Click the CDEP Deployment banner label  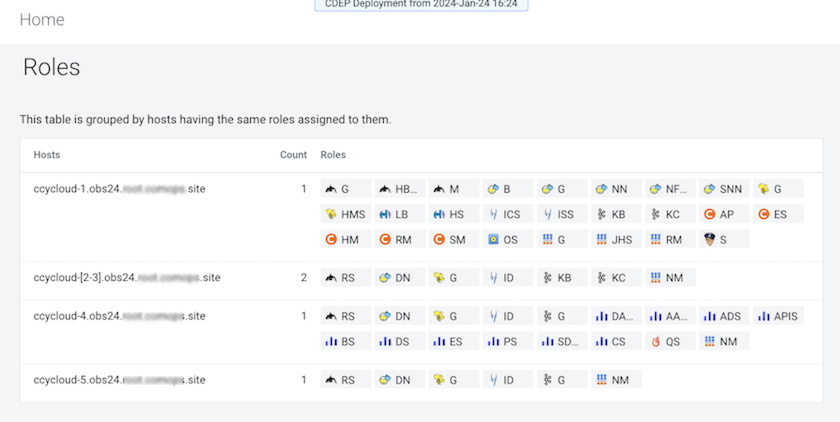tap(421, 4)
